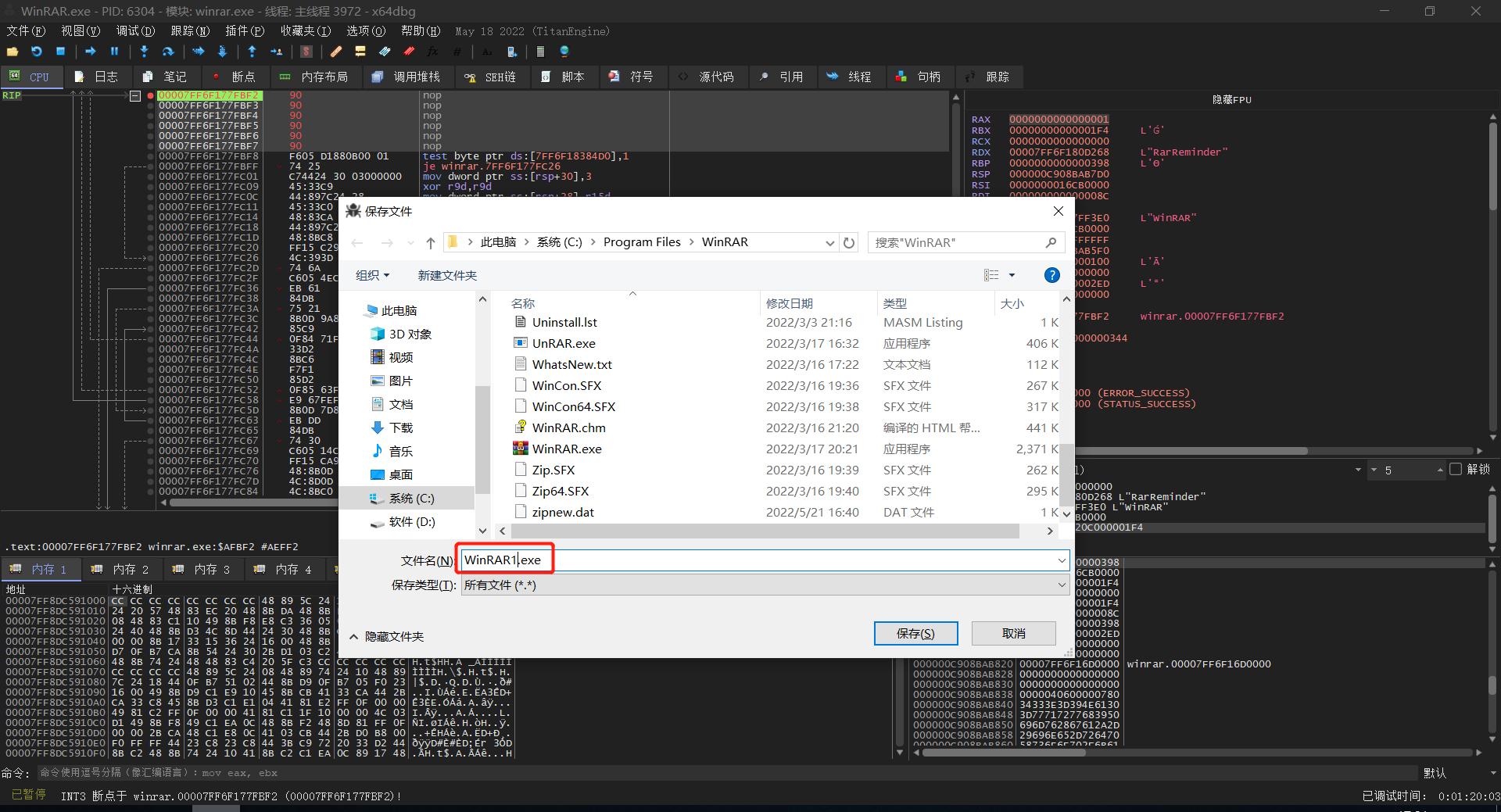The height and width of the screenshot is (812, 1501).
Task: Toggle the breakpoint dot at address 00007FF6F177FBF2
Action: [x=149, y=95]
